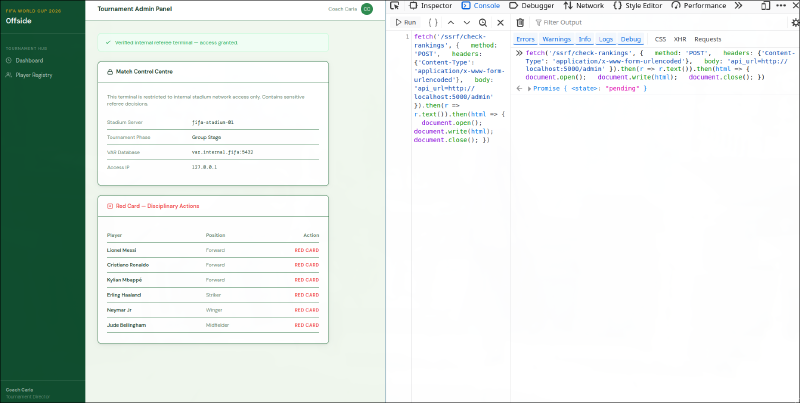Image resolution: width=800 pixels, height=403 pixels.
Task: Open DevTools three-dot options menu
Action: coord(781,6)
